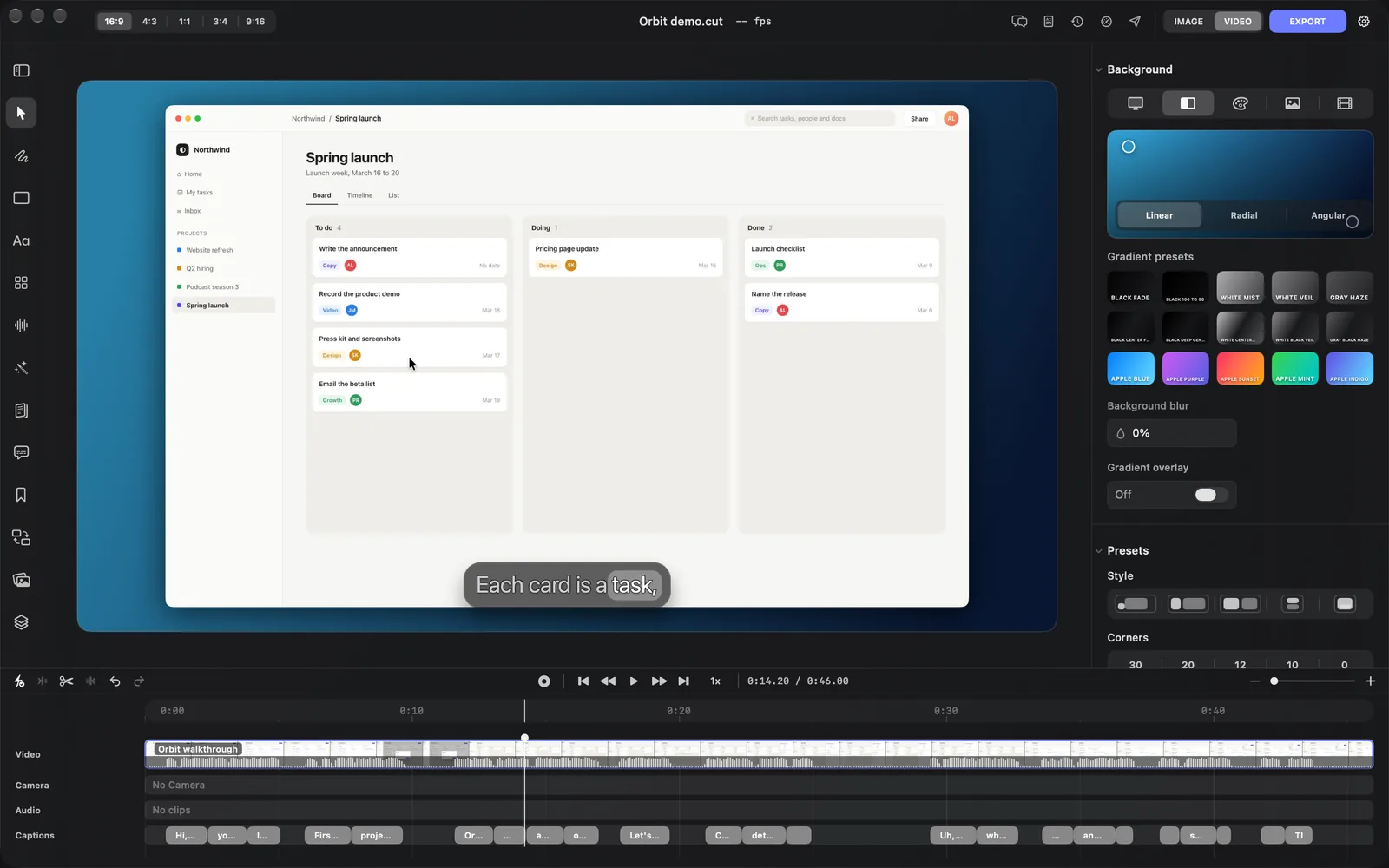Viewport: 1389px width, 868px height.
Task: Zoom in timeline with plus button
Action: pyautogui.click(x=1371, y=681)
